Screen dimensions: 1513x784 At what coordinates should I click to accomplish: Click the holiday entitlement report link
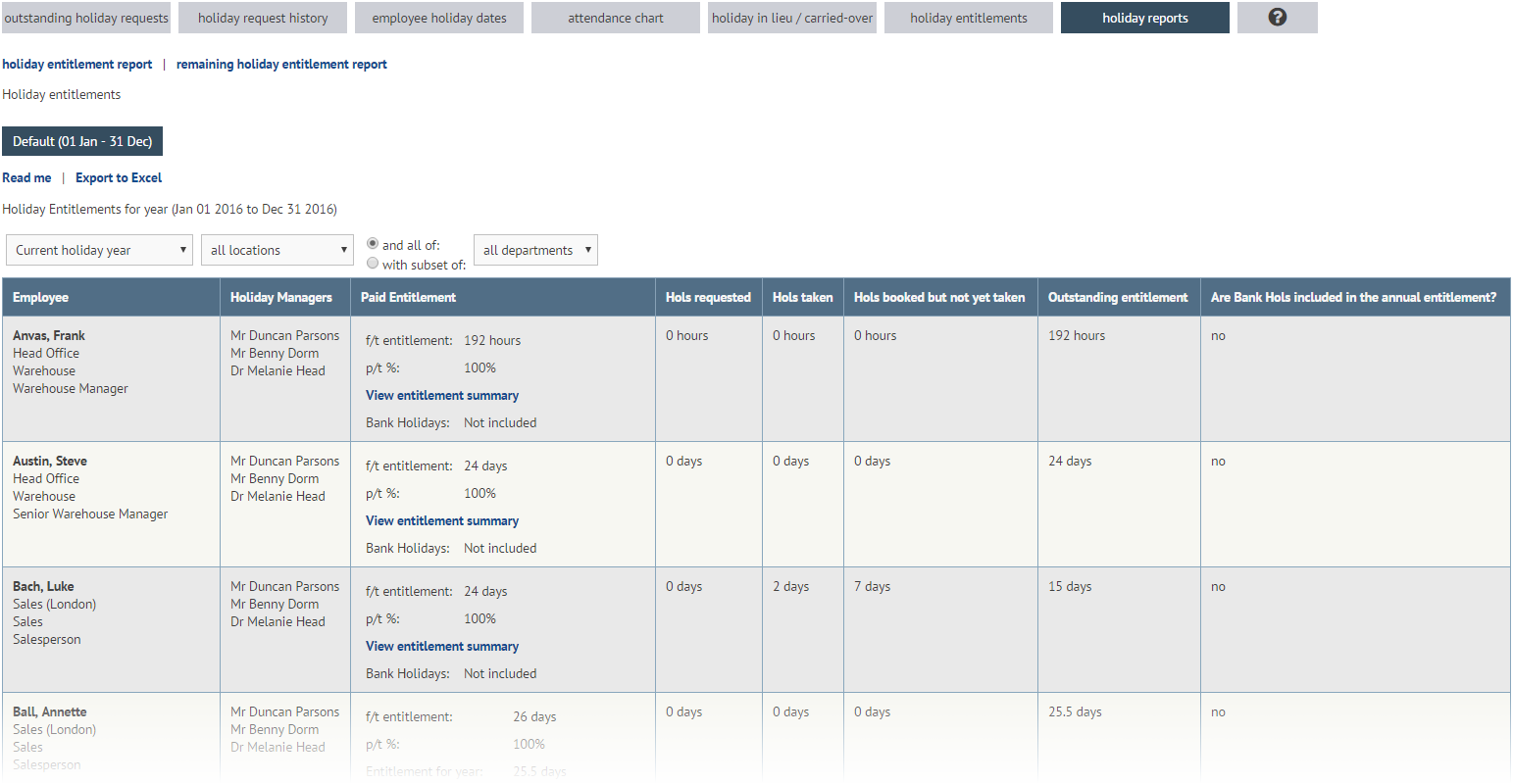77,65
